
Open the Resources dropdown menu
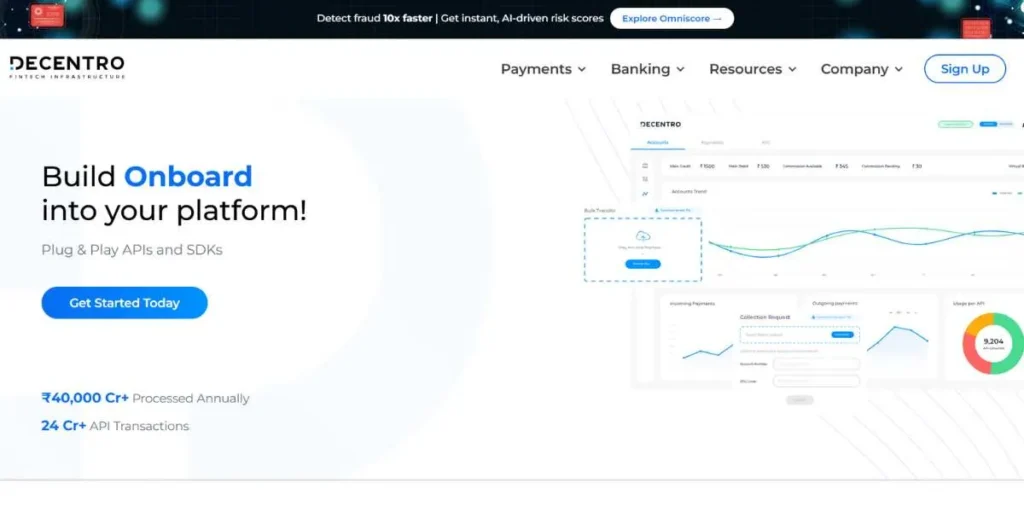pos(752,69)
